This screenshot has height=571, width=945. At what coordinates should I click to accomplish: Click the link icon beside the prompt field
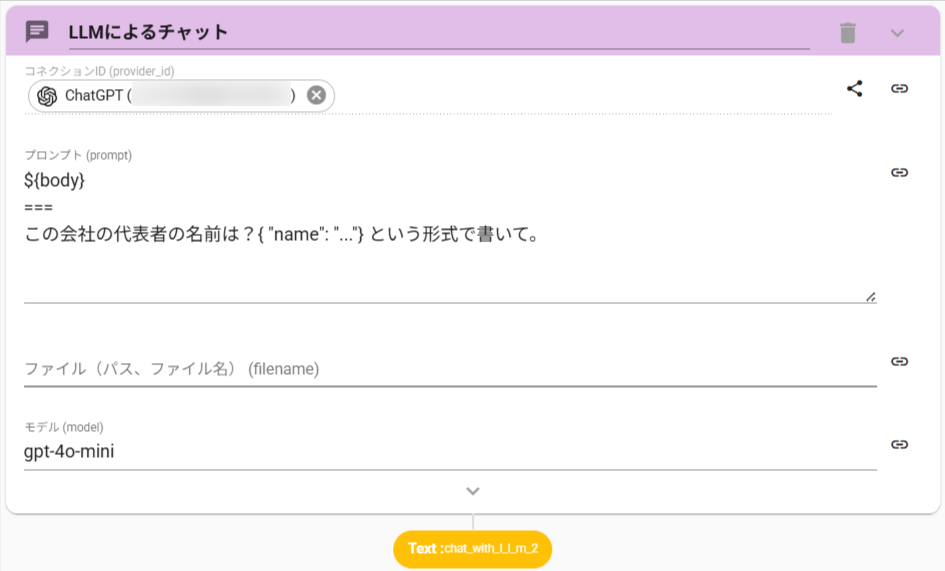[899, 172]
